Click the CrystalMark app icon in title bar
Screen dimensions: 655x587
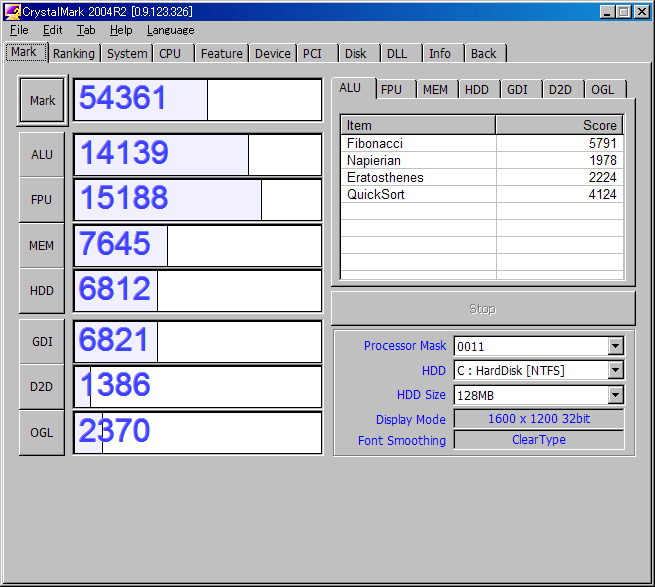[13, 12]
